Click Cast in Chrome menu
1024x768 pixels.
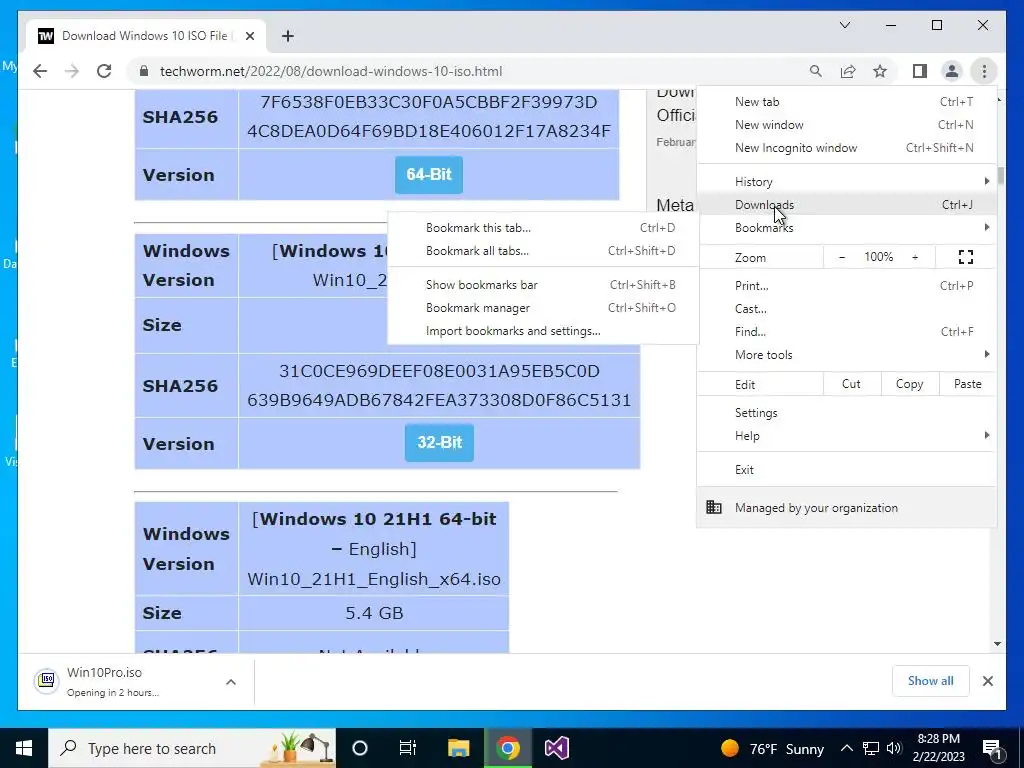pyautogui.click(x=847, y=308)
